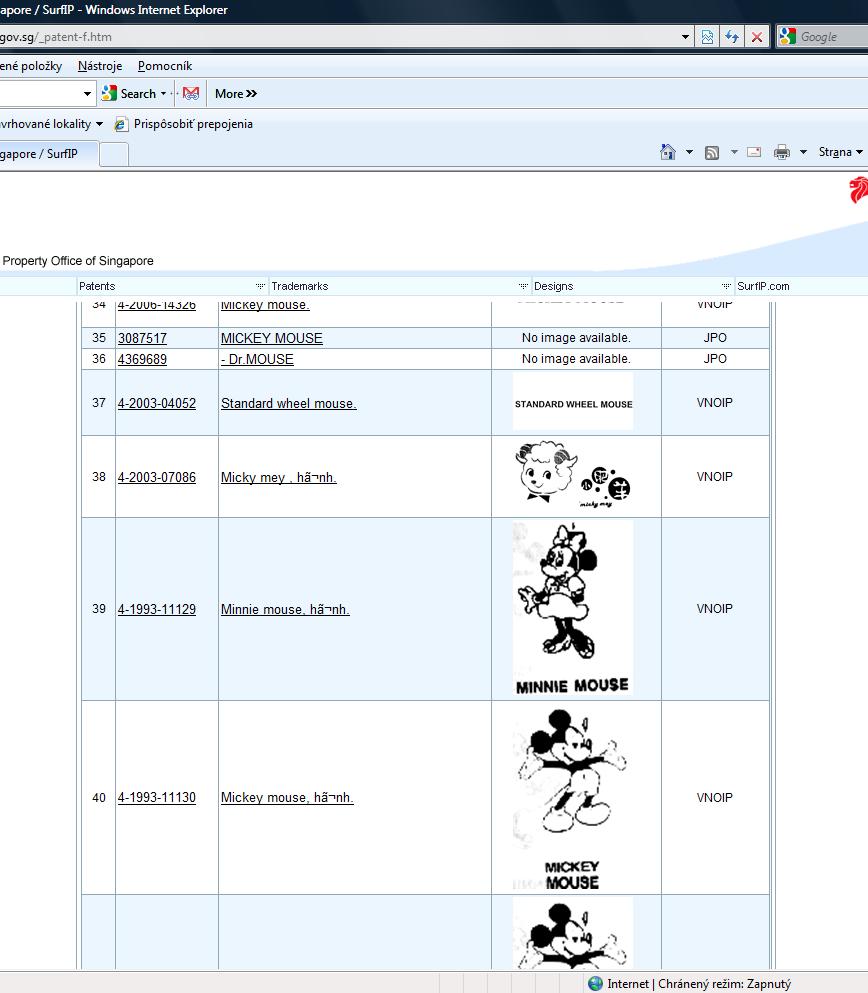Expand the feeds dropdown arrow
Image resolution: width=868 pixels, height=993 pixels.
[734, 152]
